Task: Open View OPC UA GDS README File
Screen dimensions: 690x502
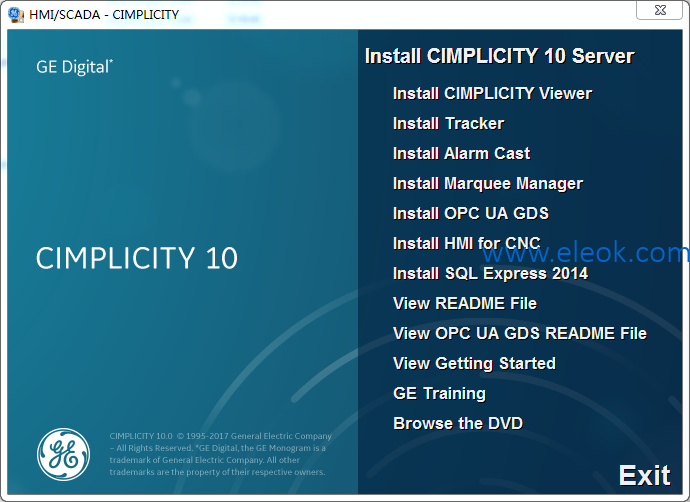Action: coord(520,333)
